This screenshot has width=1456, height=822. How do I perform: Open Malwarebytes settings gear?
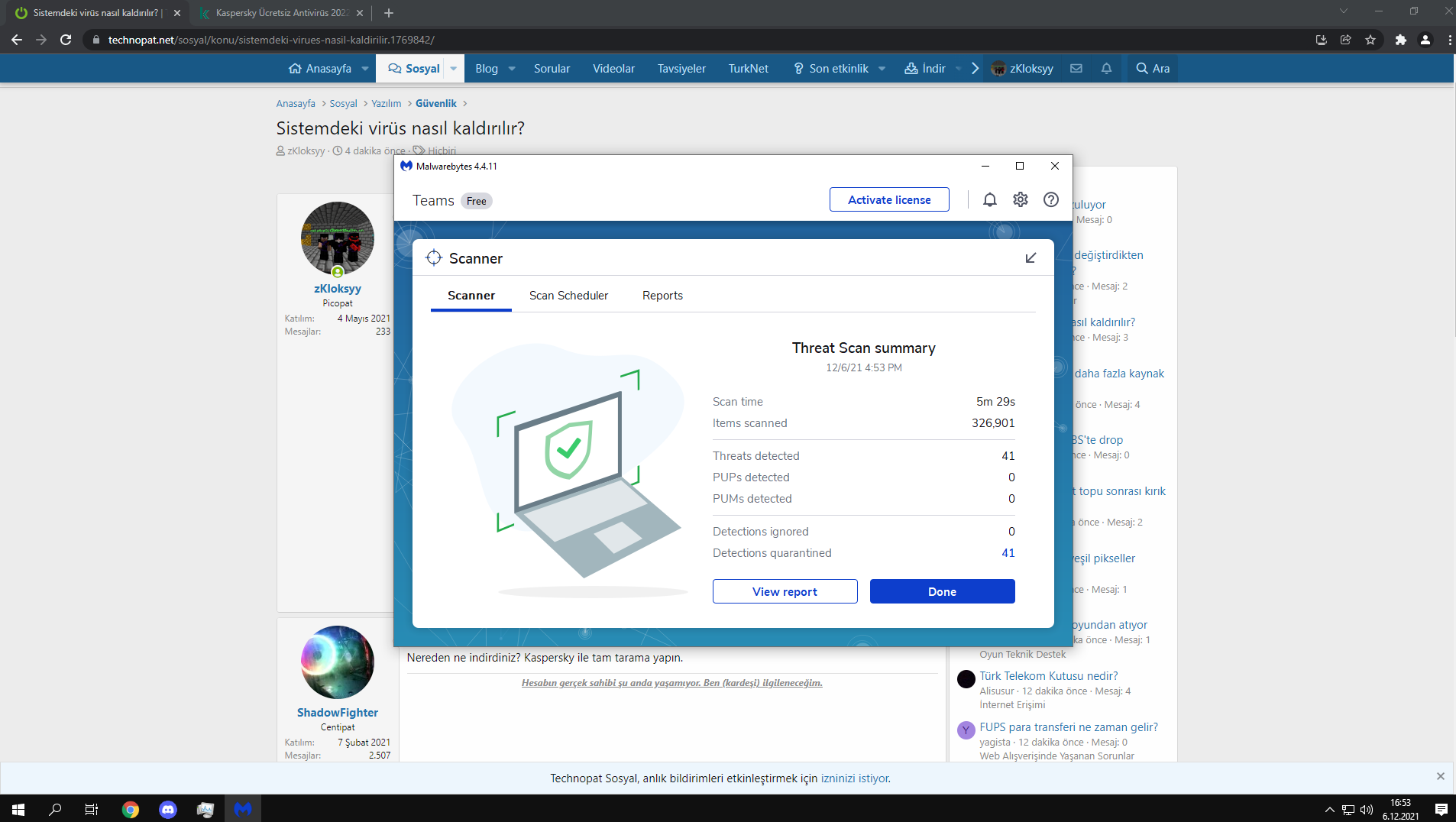pos(1021,200)
